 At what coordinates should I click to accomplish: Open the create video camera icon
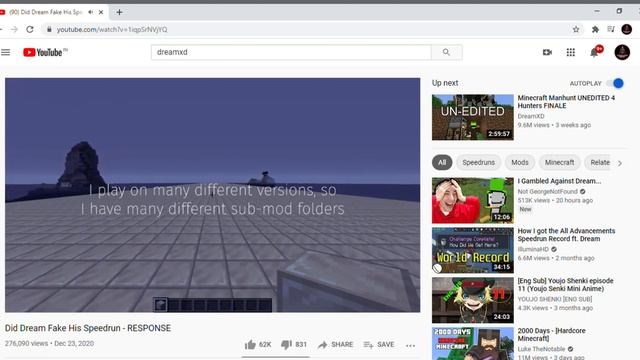pos(547,52)
